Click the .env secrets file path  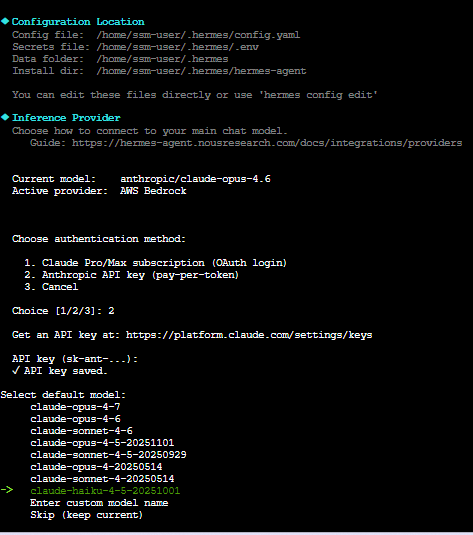click(x=178, y=47)
